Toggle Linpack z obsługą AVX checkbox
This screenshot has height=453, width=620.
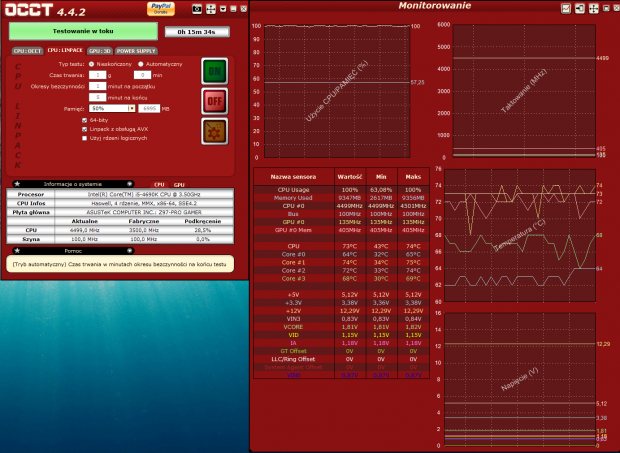click(85, 129)
